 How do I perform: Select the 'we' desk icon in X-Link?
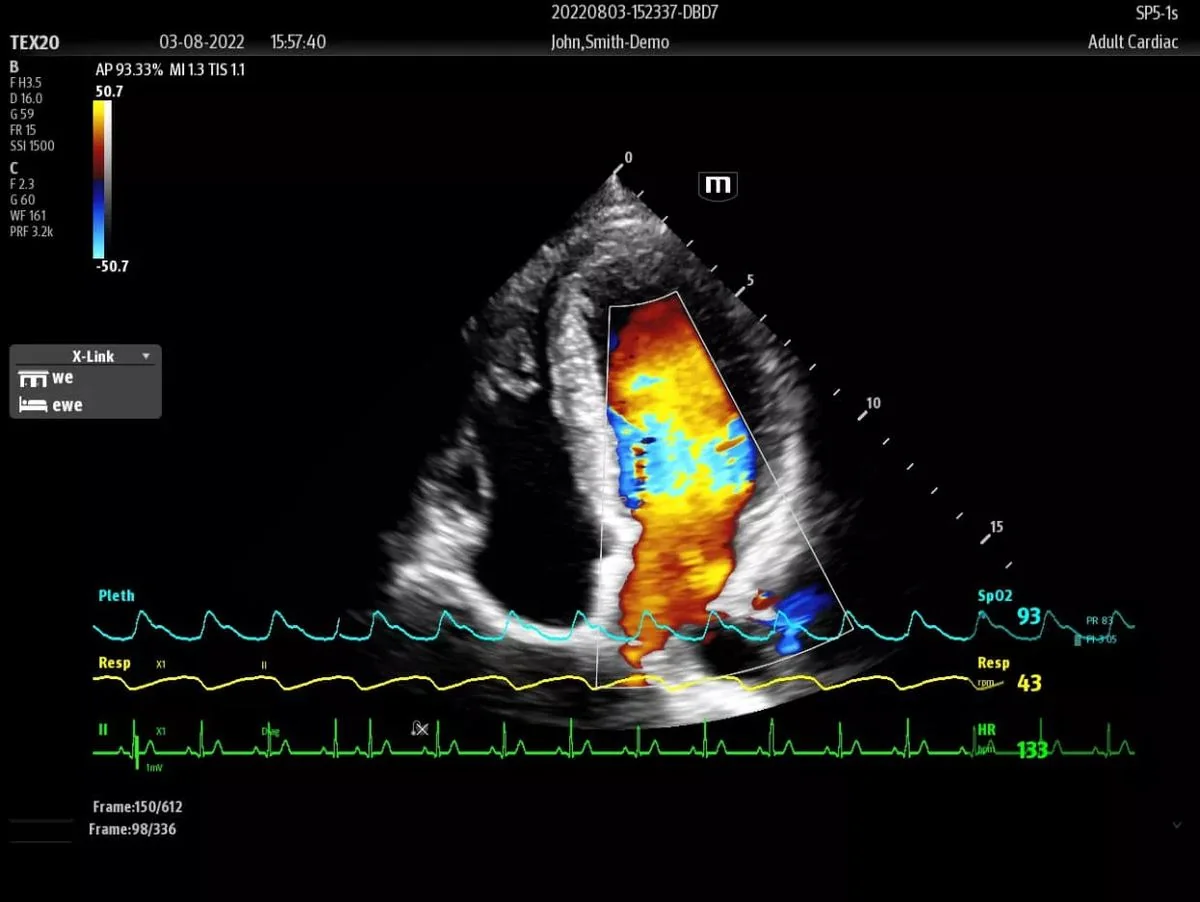click(x=34, y=379)
